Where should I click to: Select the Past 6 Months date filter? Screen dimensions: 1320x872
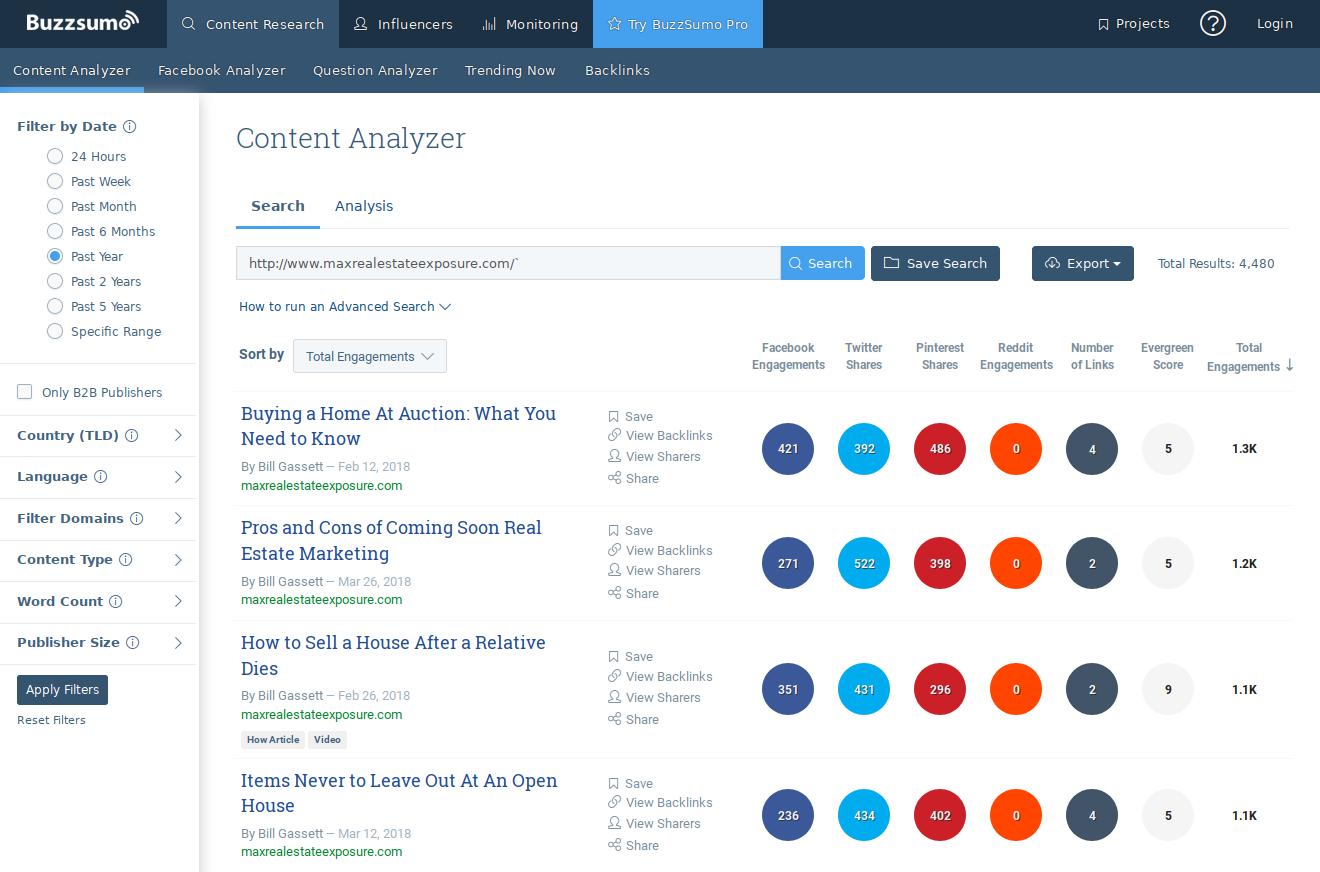[x=55, y=232]
